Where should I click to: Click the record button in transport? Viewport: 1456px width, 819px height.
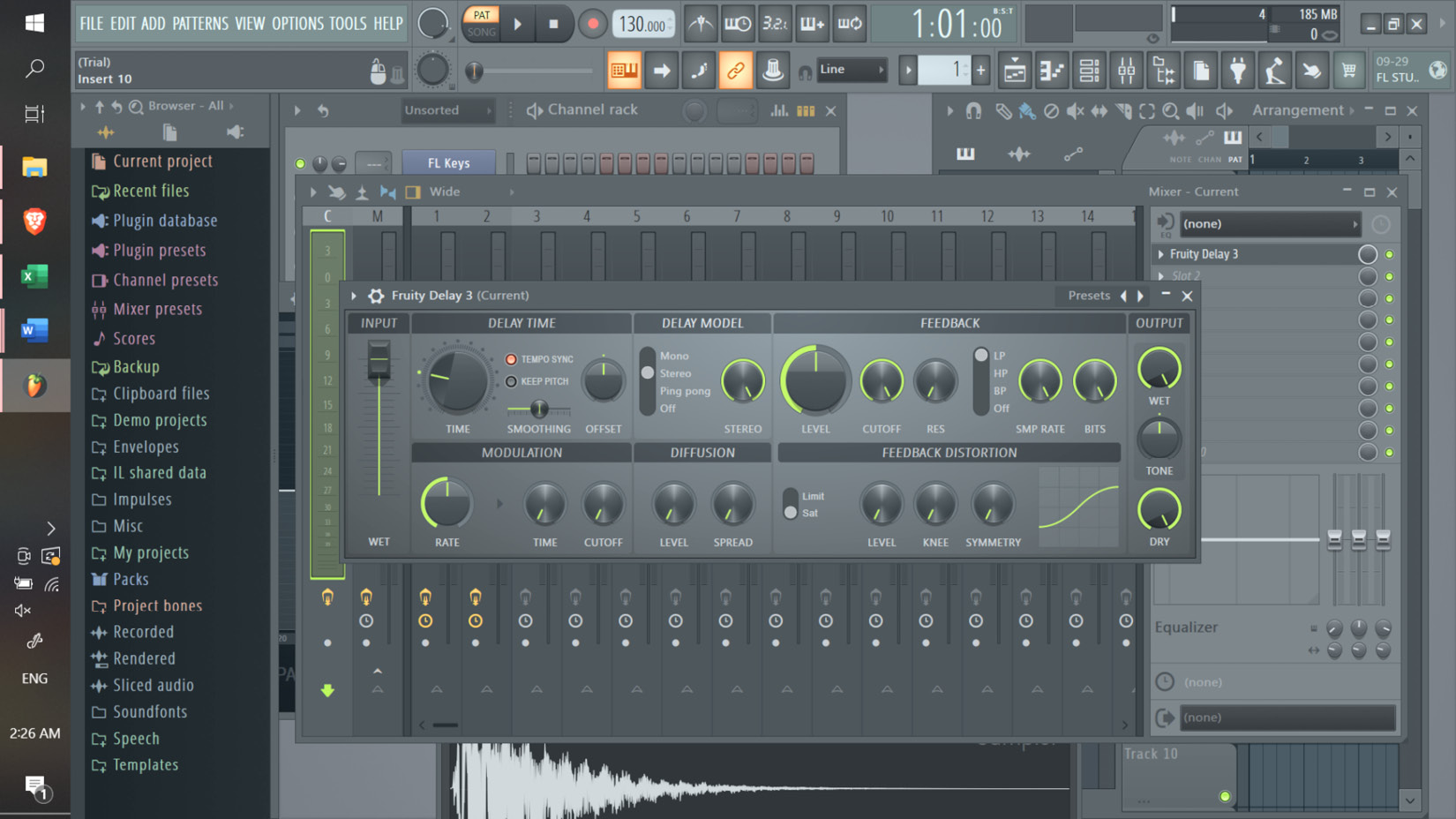(x=592, y=24)
